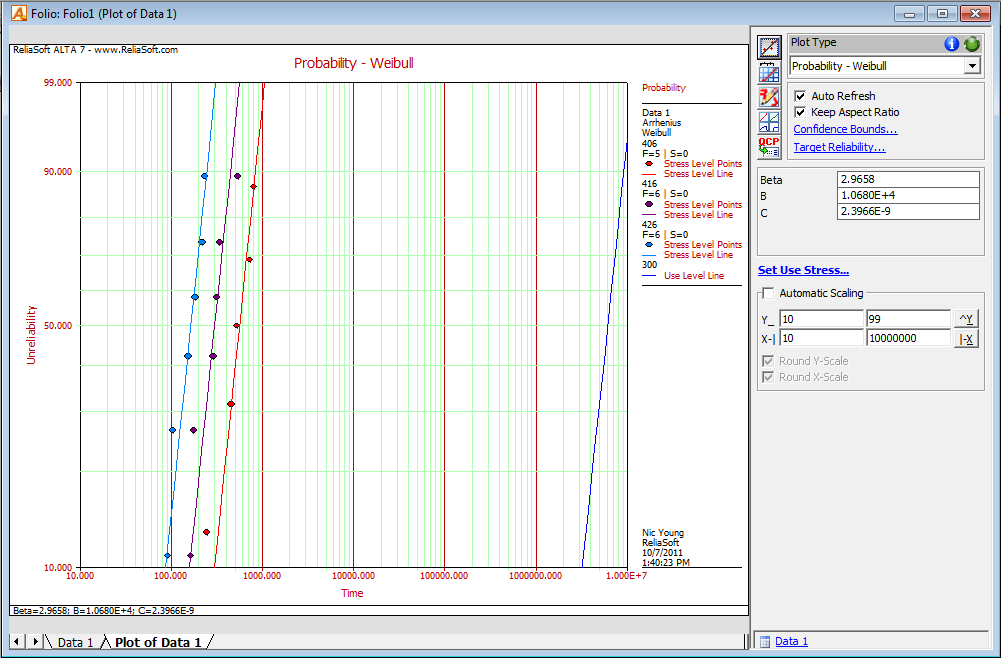This screenshot has height=658, width=1001.
Task: Select the Plot of Data 1 tab
Action: point(157,642)
